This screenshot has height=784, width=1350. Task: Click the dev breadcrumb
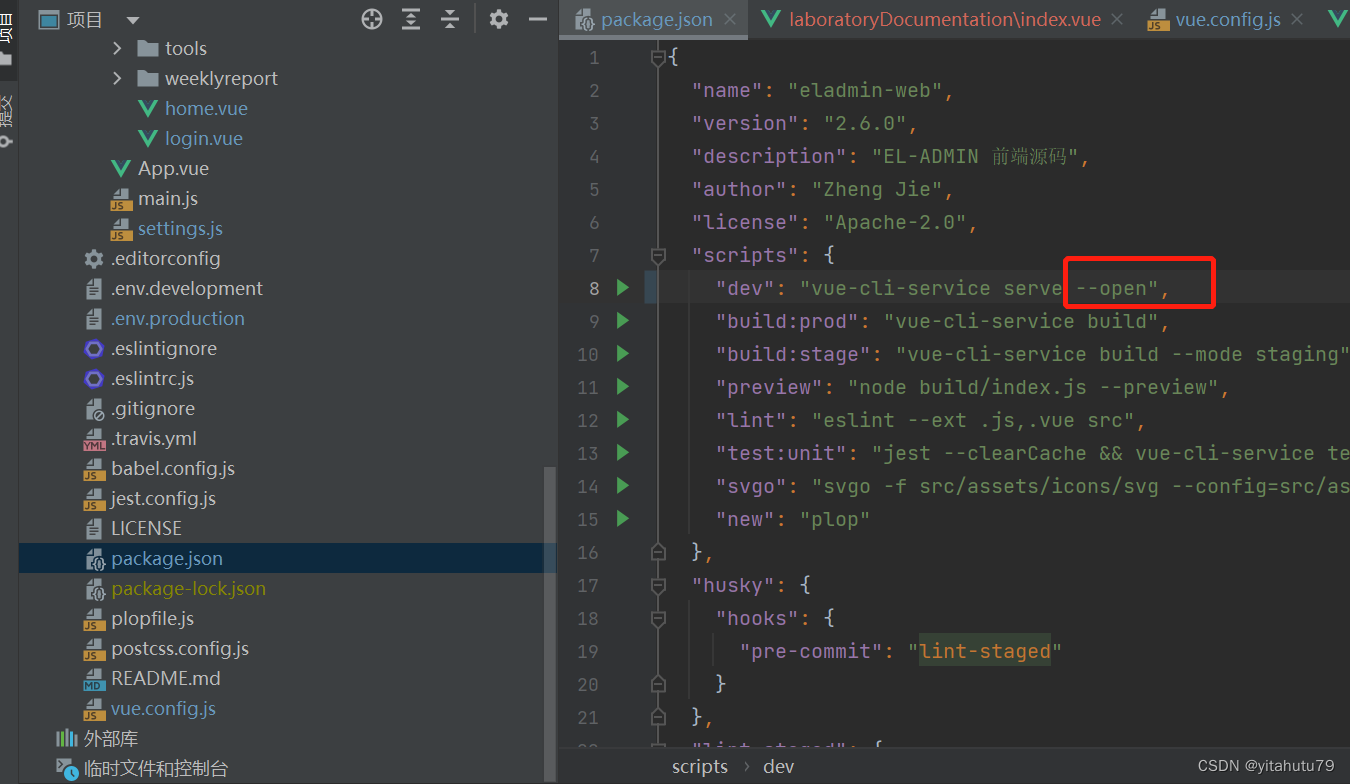coord(778,766)
